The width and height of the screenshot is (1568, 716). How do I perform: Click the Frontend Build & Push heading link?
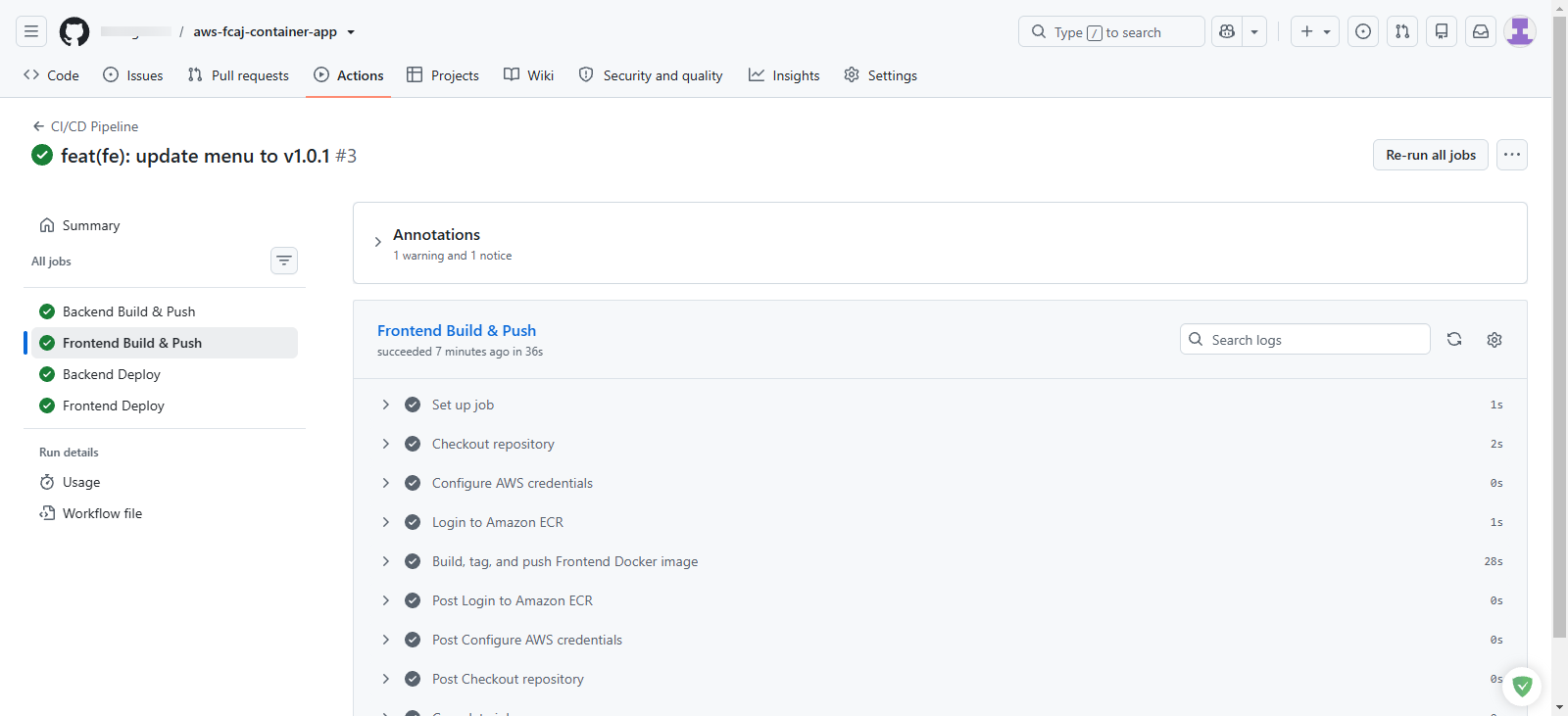(457, 330)
